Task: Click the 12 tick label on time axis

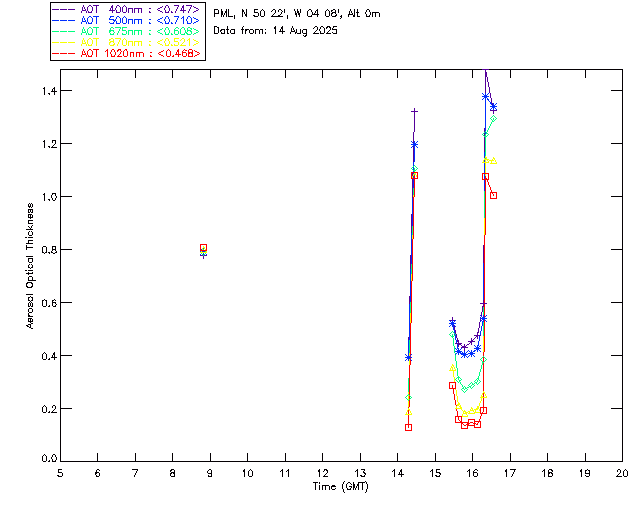Action: [322, 472]
